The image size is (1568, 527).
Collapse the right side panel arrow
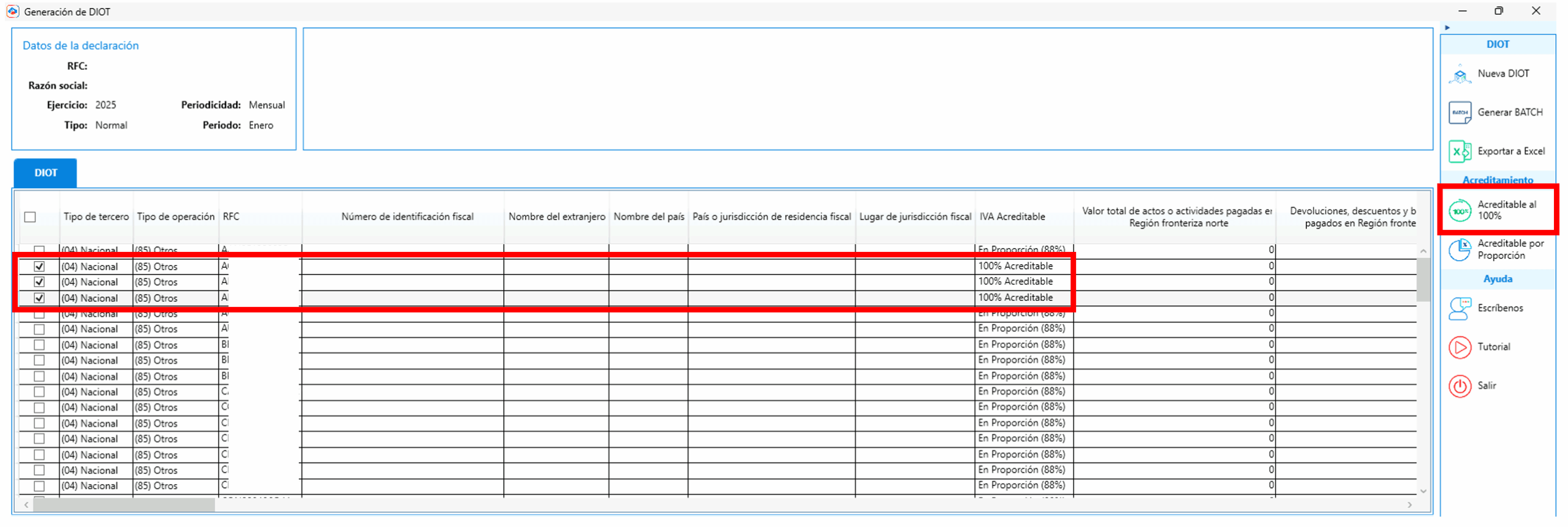[1447, 28]
